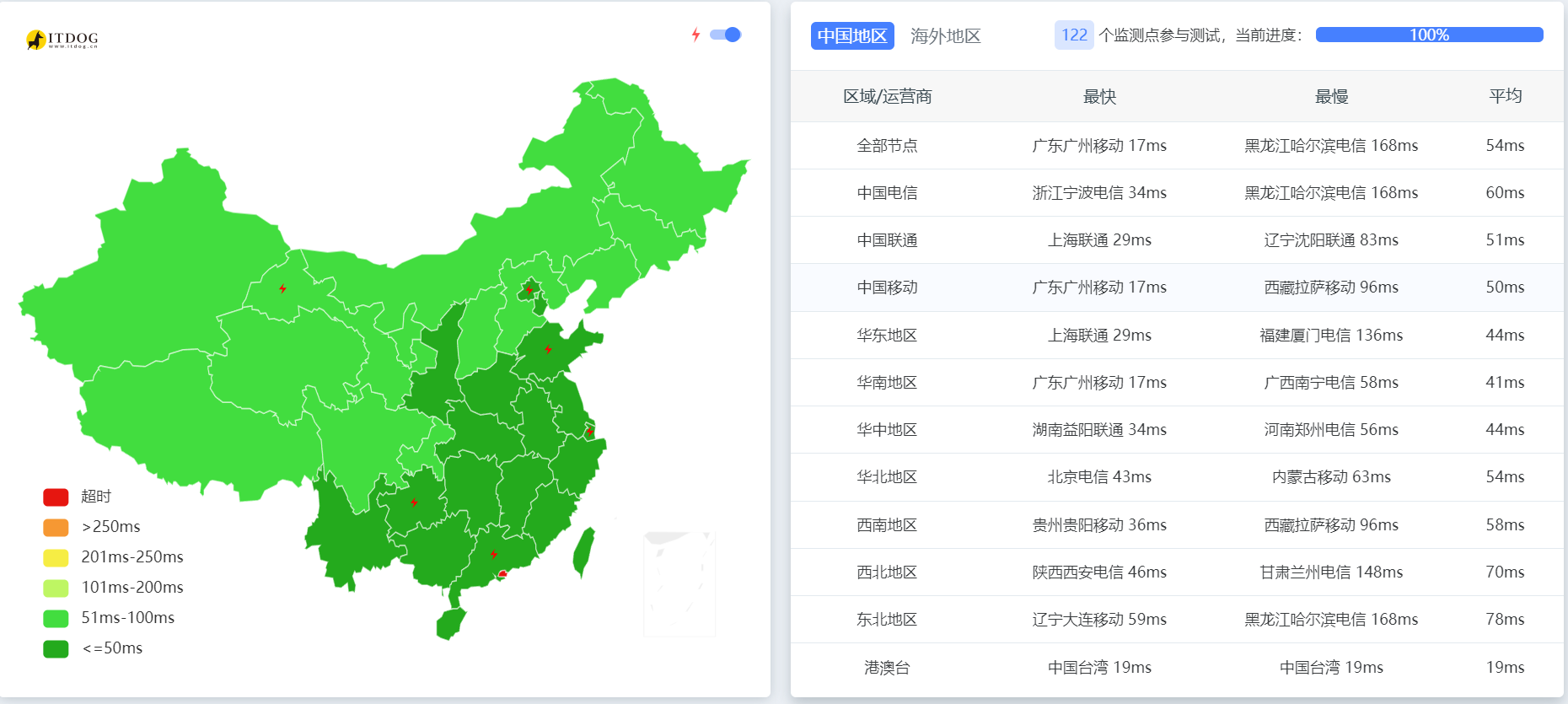This screenshot has width=1568, height=704.
Task: Select the 中国移动 row label
Action: click(888, 288)
